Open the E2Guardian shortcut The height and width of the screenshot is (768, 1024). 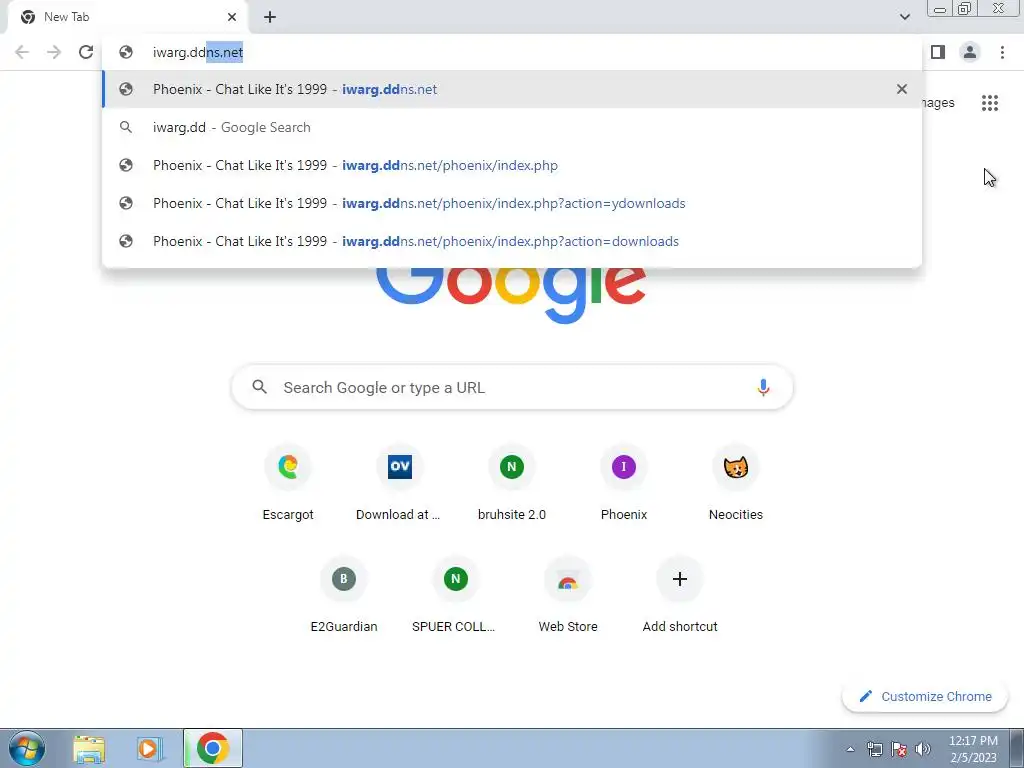(x=344, y=595)
